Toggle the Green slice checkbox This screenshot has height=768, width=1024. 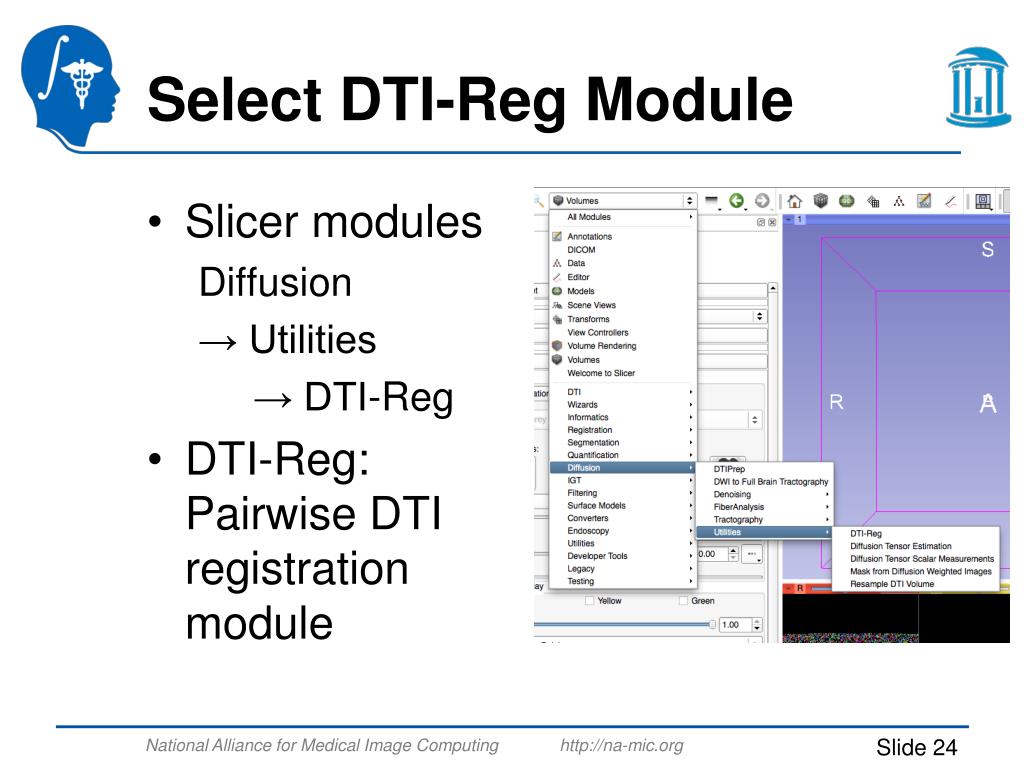[x=683, y=601]
